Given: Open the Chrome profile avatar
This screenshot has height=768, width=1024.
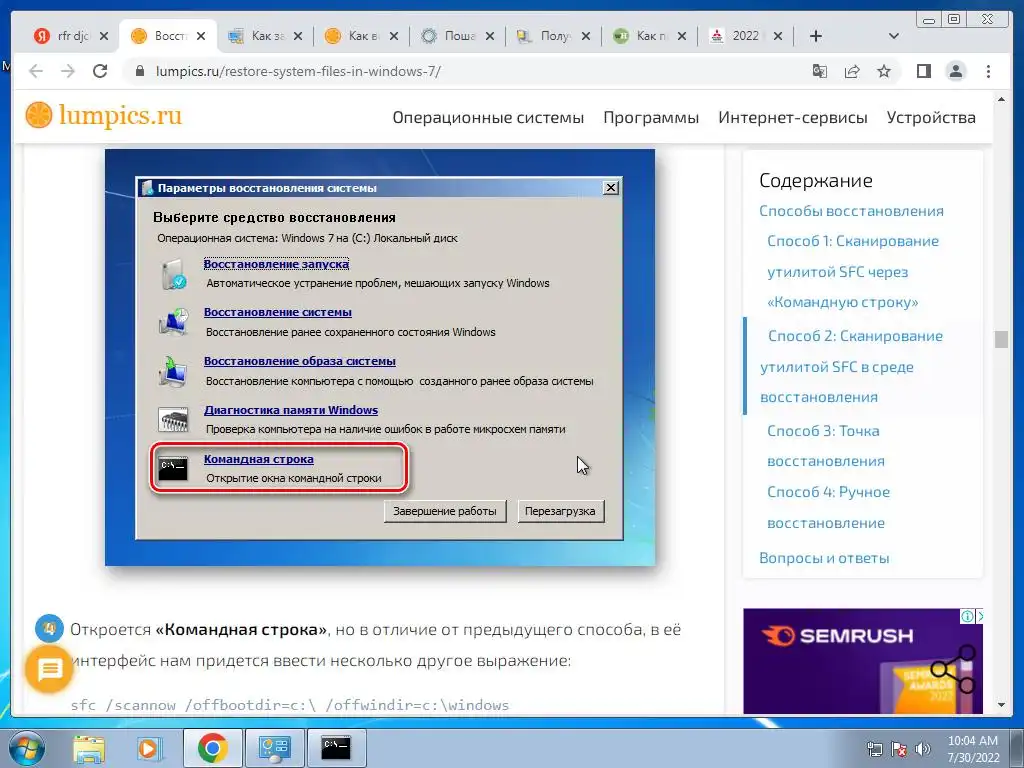Looking at the screenshot, I should click(956, 71).
